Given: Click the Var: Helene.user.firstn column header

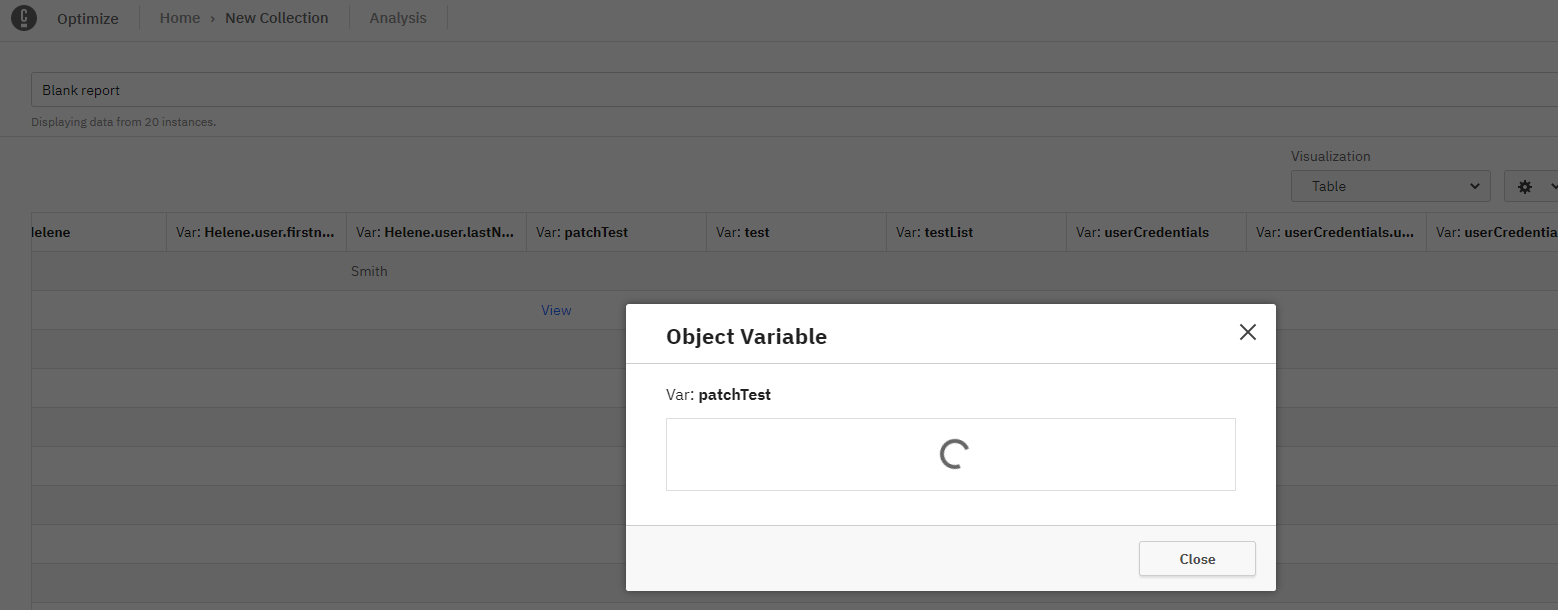Looking at the screenshot, I should [x=255, y=232].
